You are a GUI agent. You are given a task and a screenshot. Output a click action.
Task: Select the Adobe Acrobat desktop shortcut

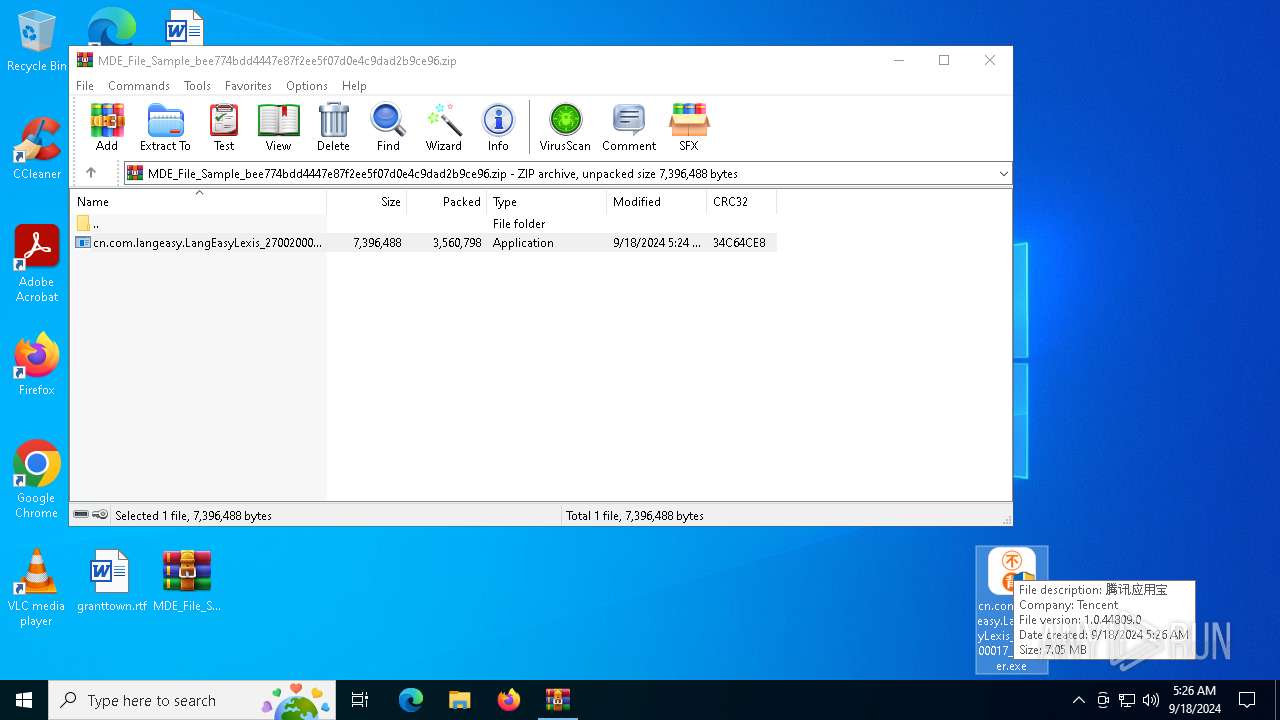[37, 263]
